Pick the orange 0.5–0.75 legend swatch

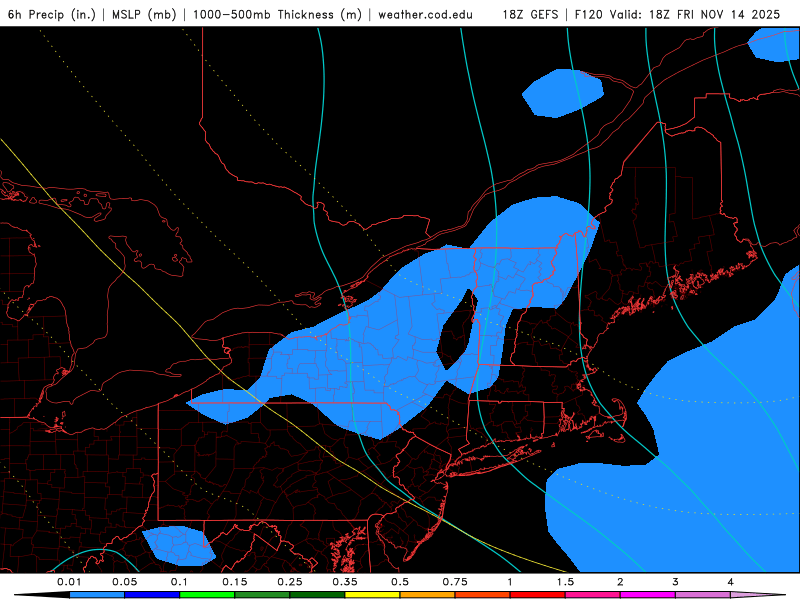(428, 595)
